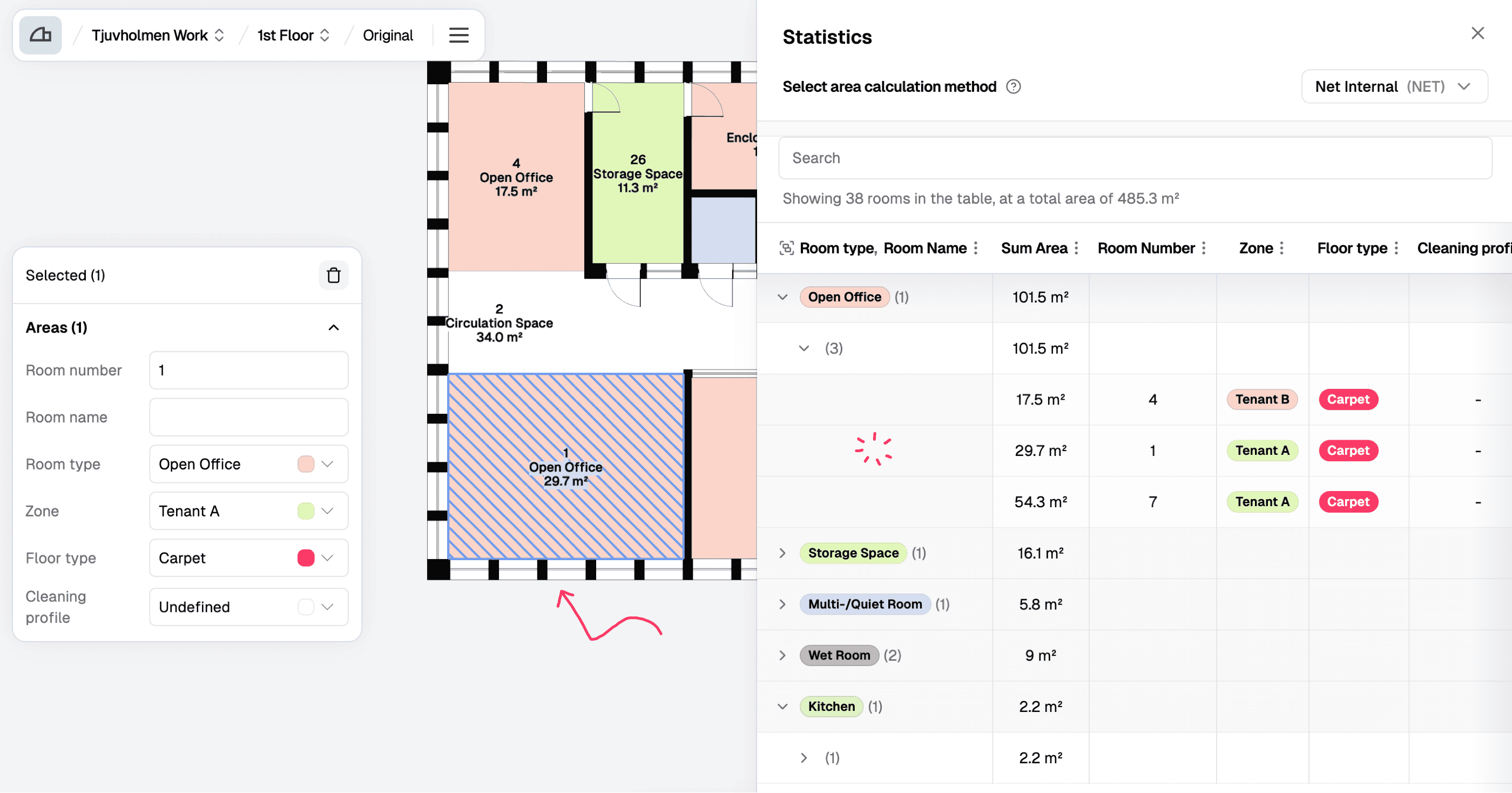
Task: Open Room Number column options menu
Action: pos(1204,248)
